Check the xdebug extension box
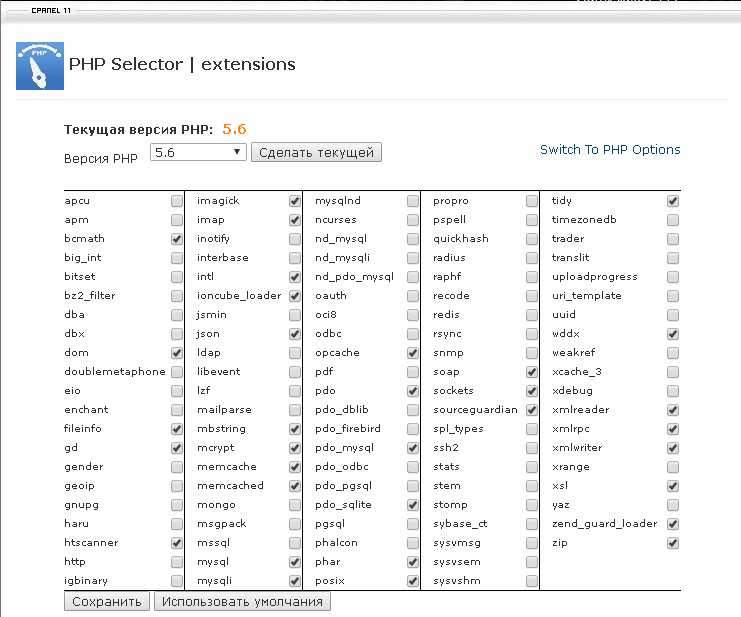Viewport: 741px width, 617px height. click(673, 391)
